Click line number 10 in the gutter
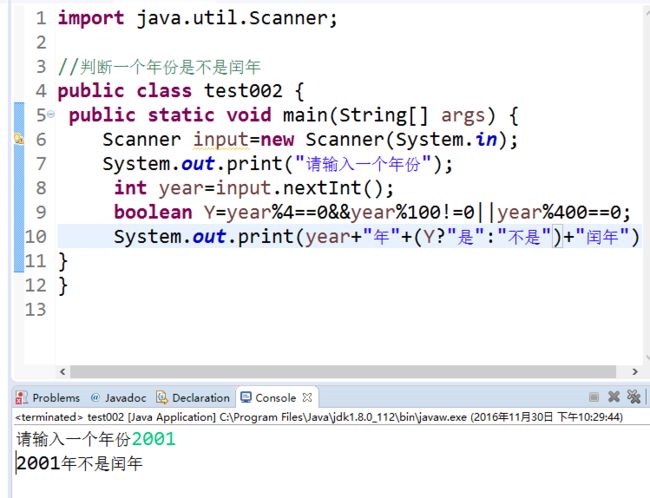This screenshot has width=650, height=498. coord(36,237)
